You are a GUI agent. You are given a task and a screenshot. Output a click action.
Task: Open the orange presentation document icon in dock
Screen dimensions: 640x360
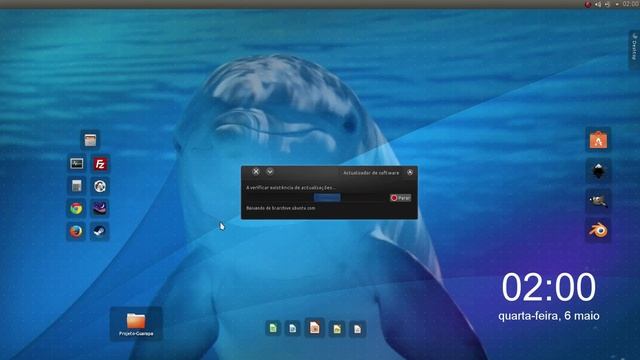tap(314, 327)
